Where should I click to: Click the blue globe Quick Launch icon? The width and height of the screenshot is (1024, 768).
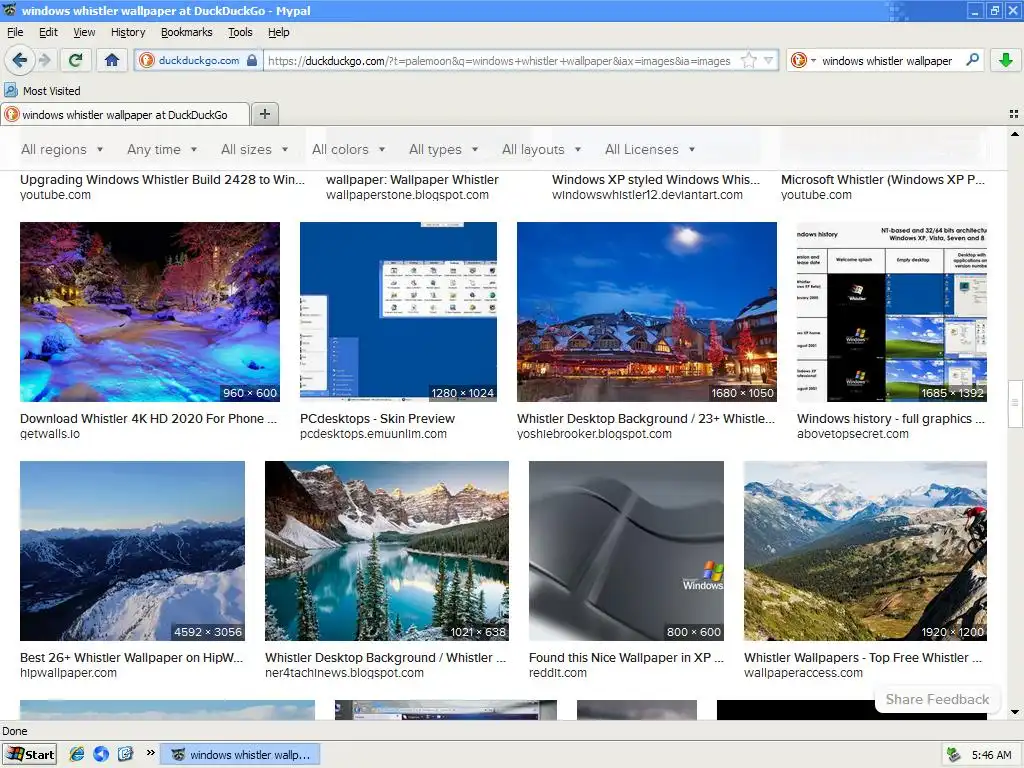[101, 754]
